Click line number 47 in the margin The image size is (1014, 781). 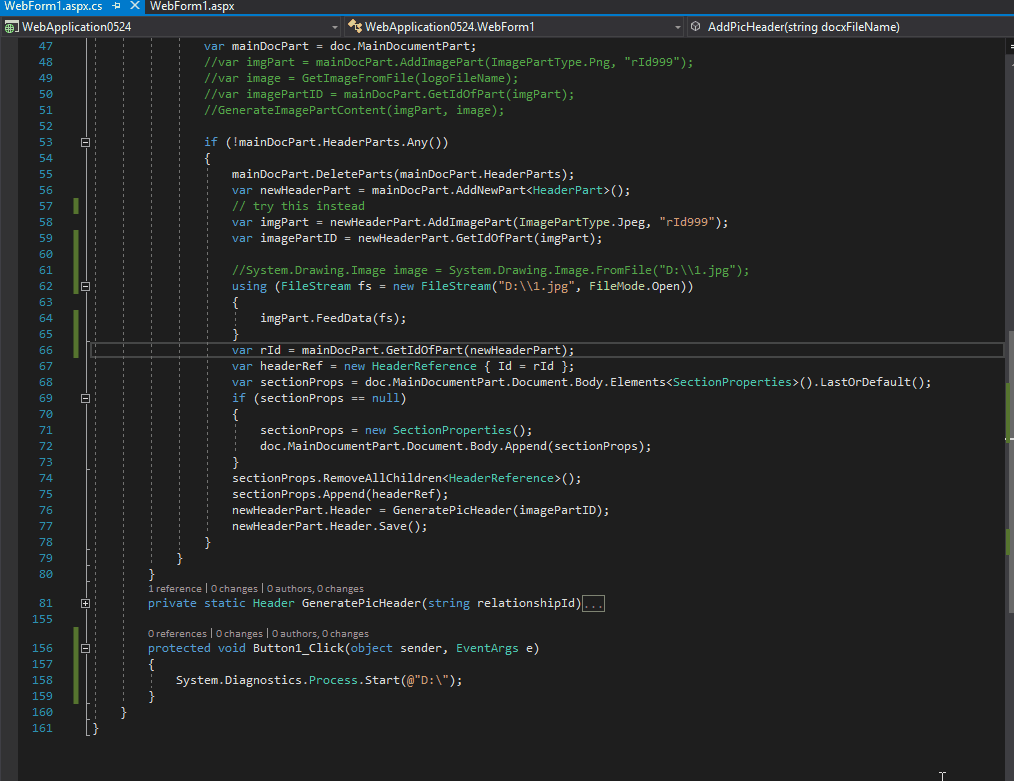[x=46, y=47]
